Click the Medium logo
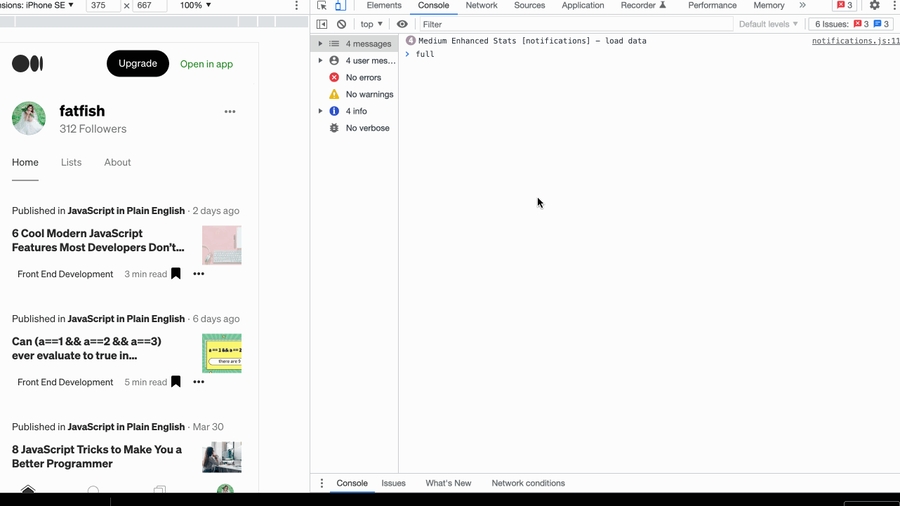 coord(28,64)
